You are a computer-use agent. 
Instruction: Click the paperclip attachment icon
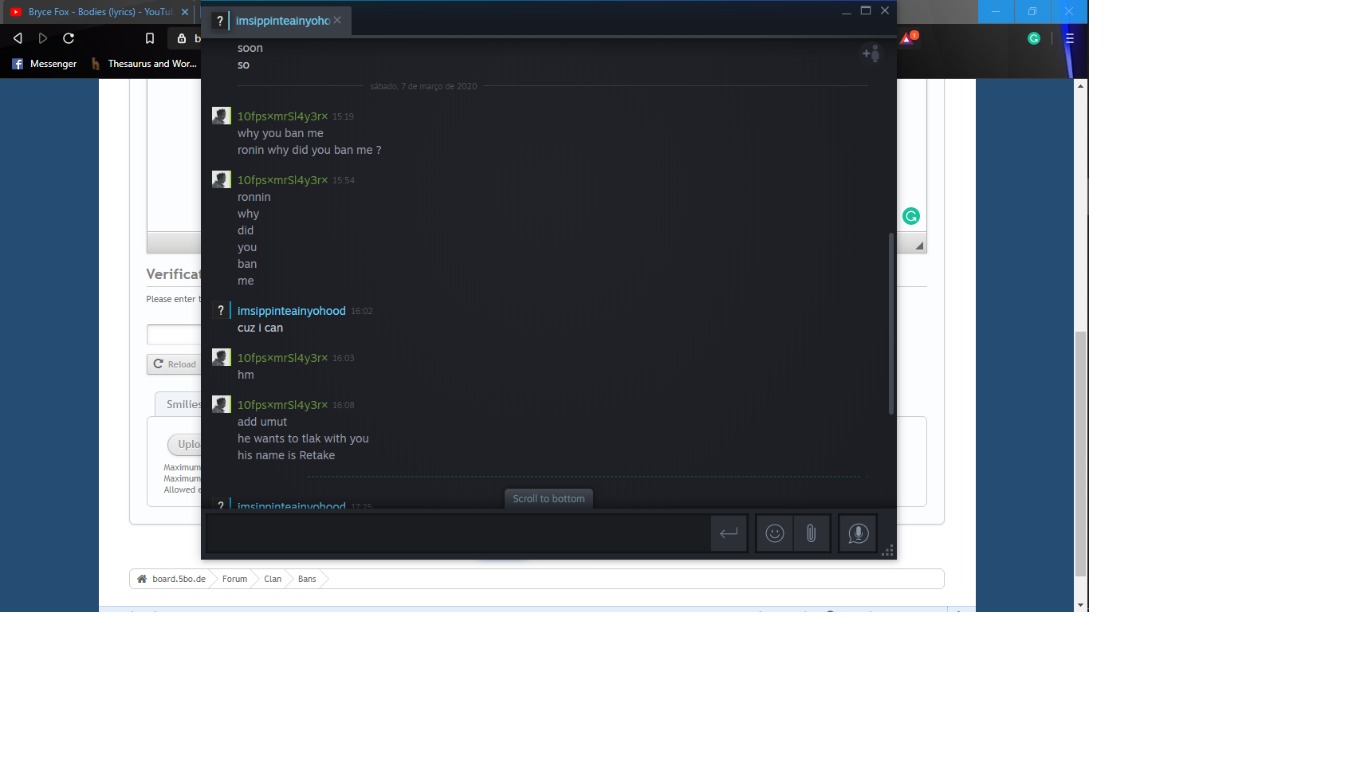click(x=811, y=534)
